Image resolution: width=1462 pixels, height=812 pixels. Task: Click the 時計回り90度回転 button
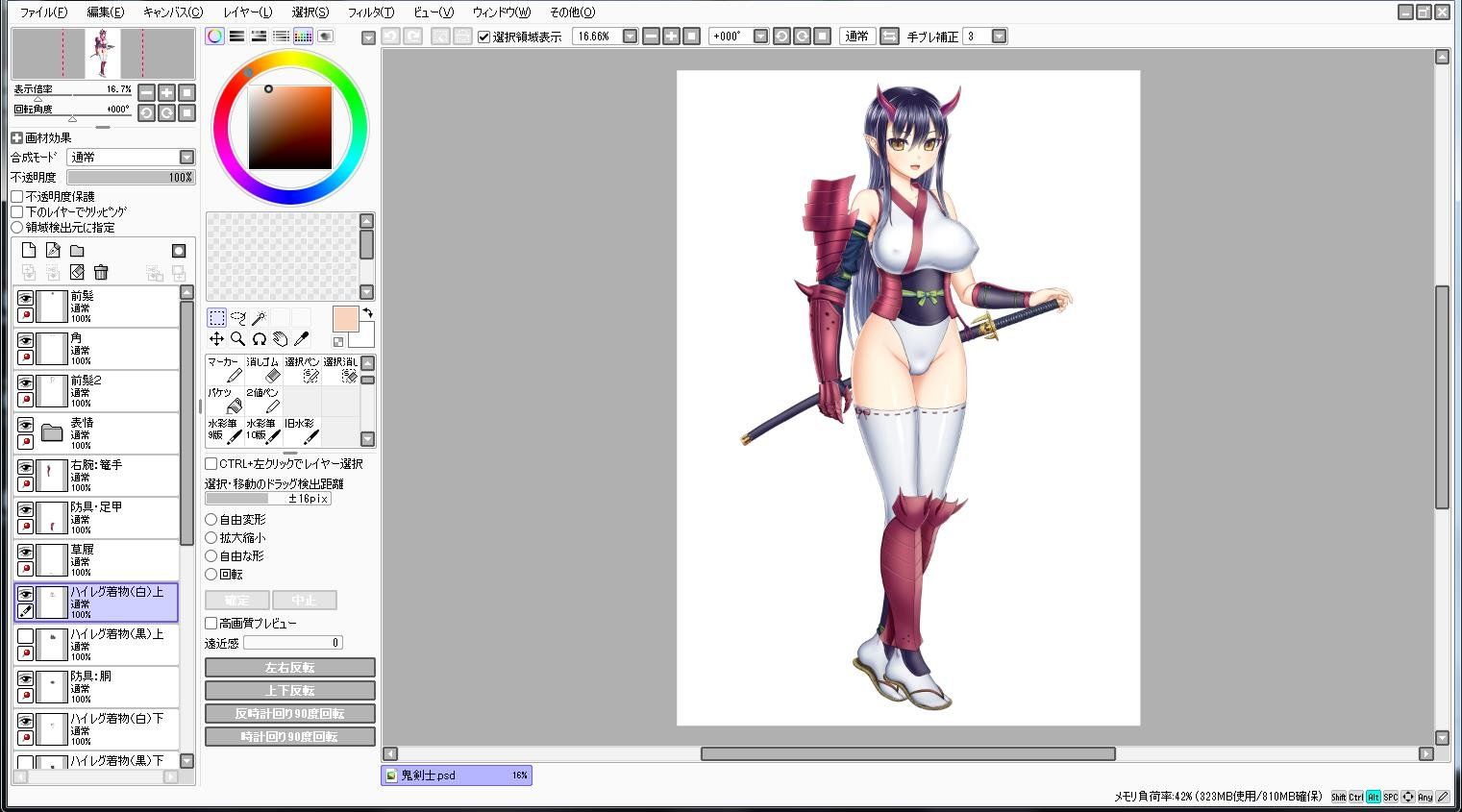pos(290,737)
